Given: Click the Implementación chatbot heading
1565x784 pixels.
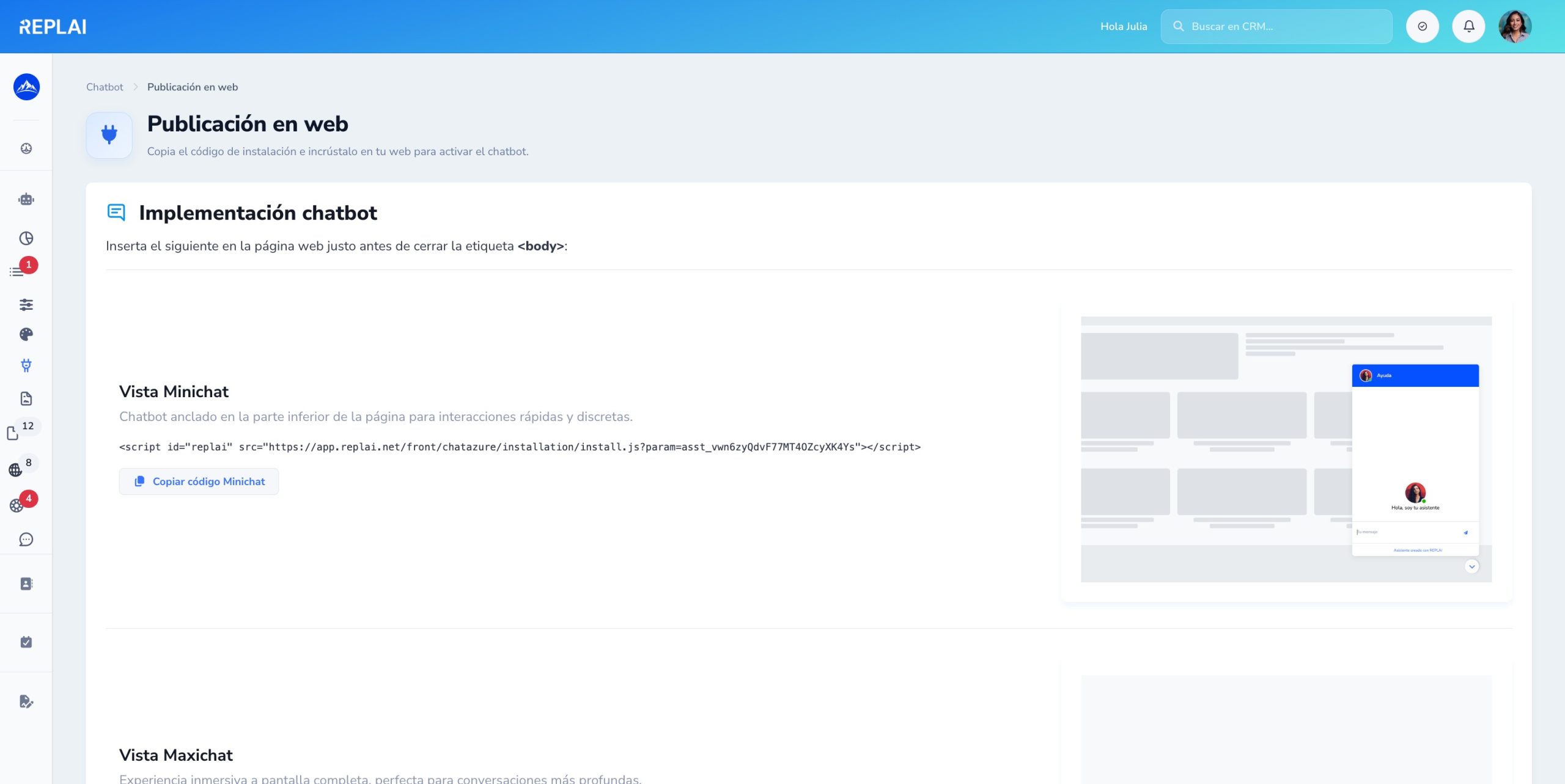Looking at the screenshot, I should 258,213.
